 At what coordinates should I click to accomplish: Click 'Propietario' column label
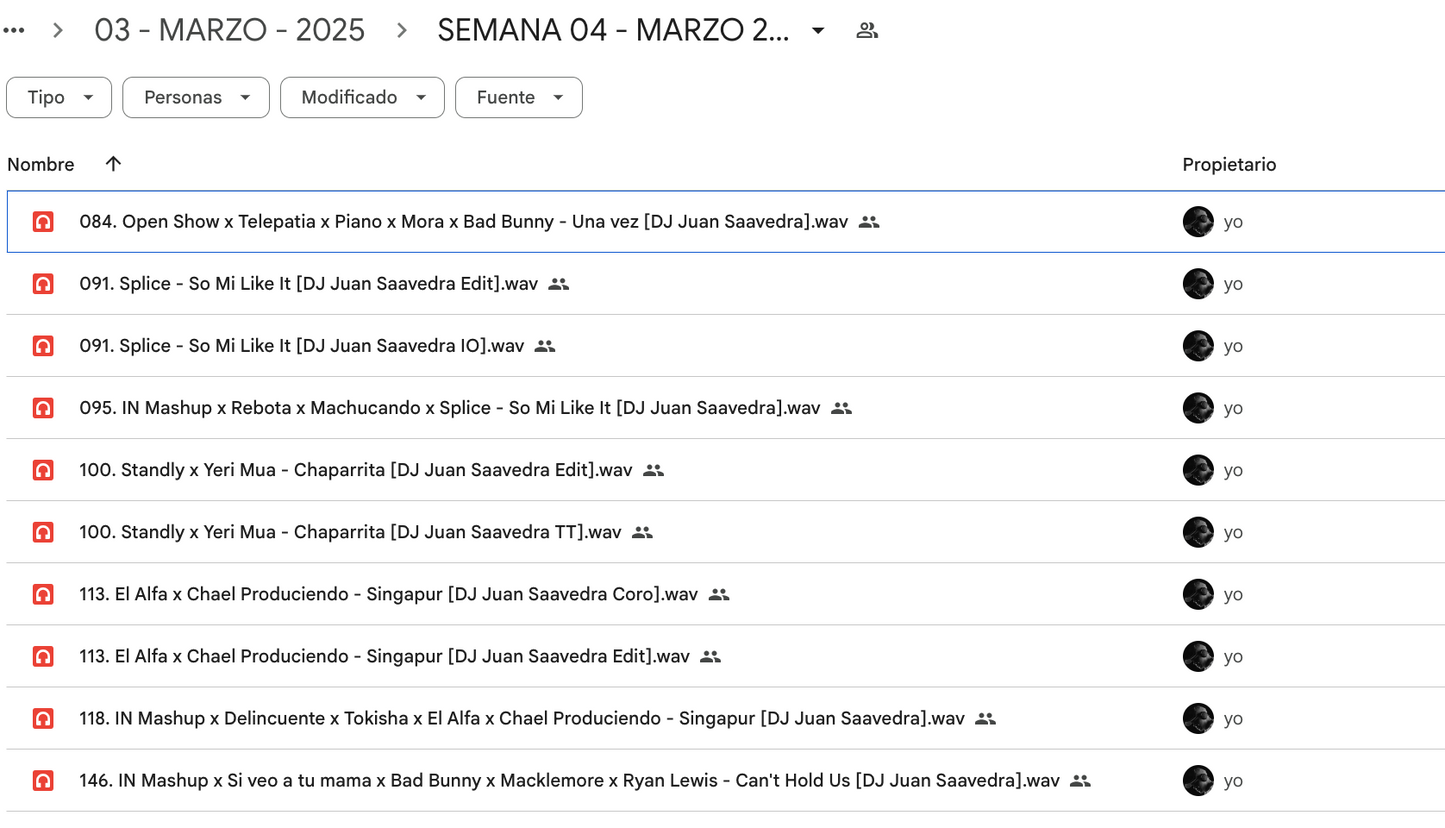1229,164
